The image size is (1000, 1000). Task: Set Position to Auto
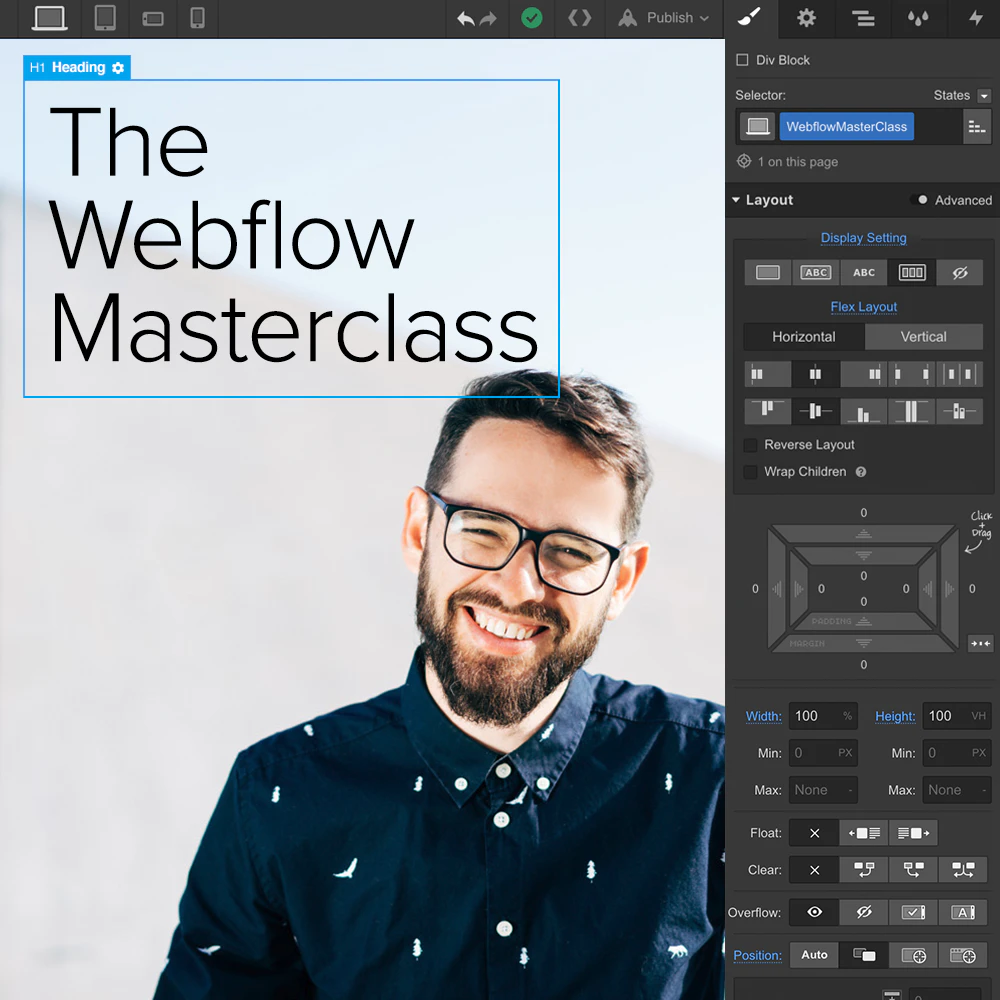pos(814,955)
